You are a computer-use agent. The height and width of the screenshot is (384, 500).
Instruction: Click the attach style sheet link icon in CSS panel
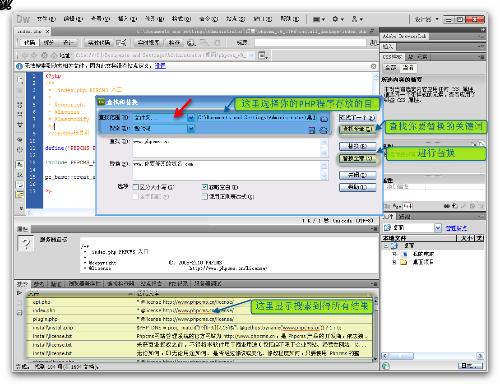point(448,206)
